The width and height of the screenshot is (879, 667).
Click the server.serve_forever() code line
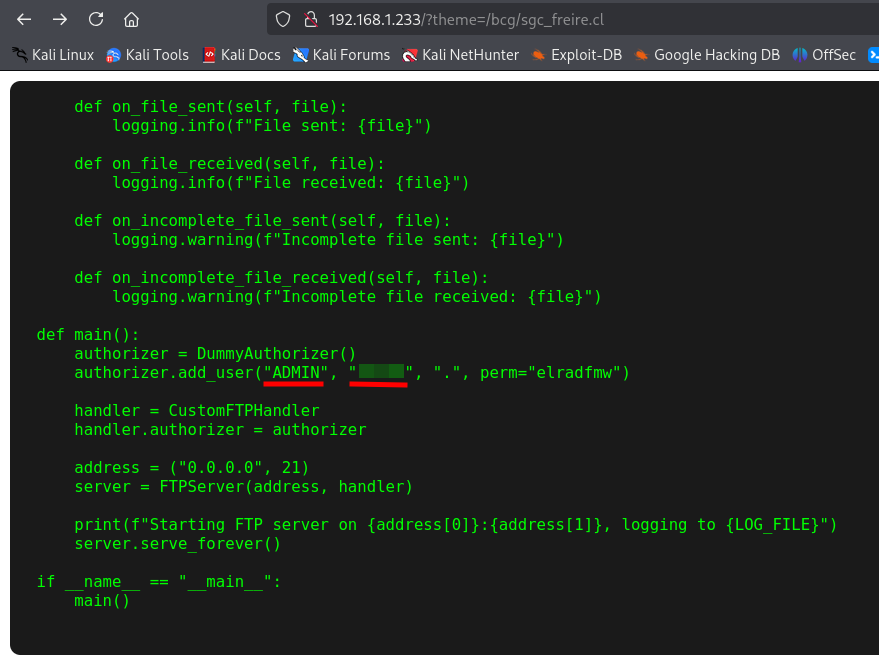[x=177, y=544]
